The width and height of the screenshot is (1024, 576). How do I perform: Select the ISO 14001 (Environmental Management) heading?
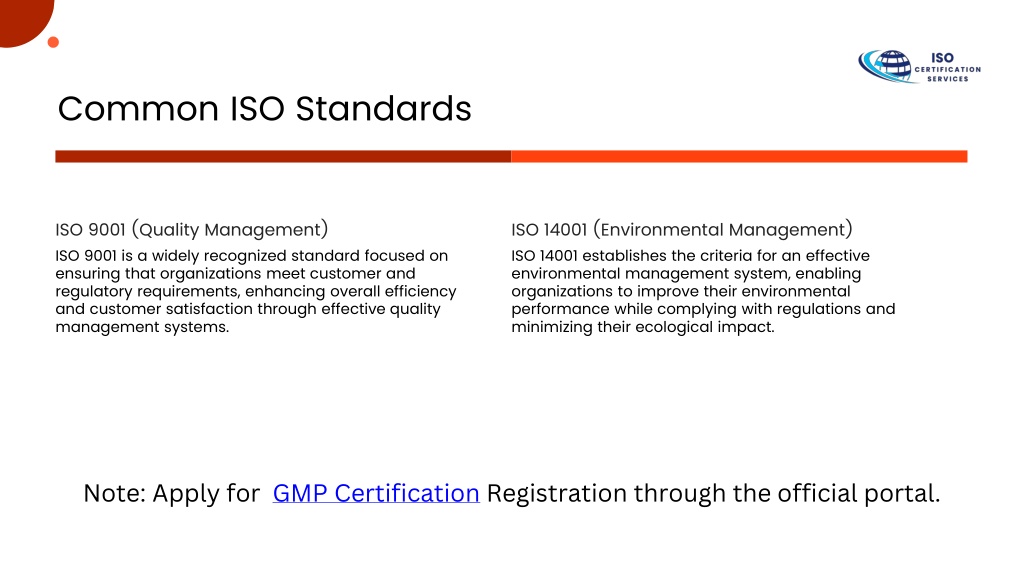coord(682,230)
